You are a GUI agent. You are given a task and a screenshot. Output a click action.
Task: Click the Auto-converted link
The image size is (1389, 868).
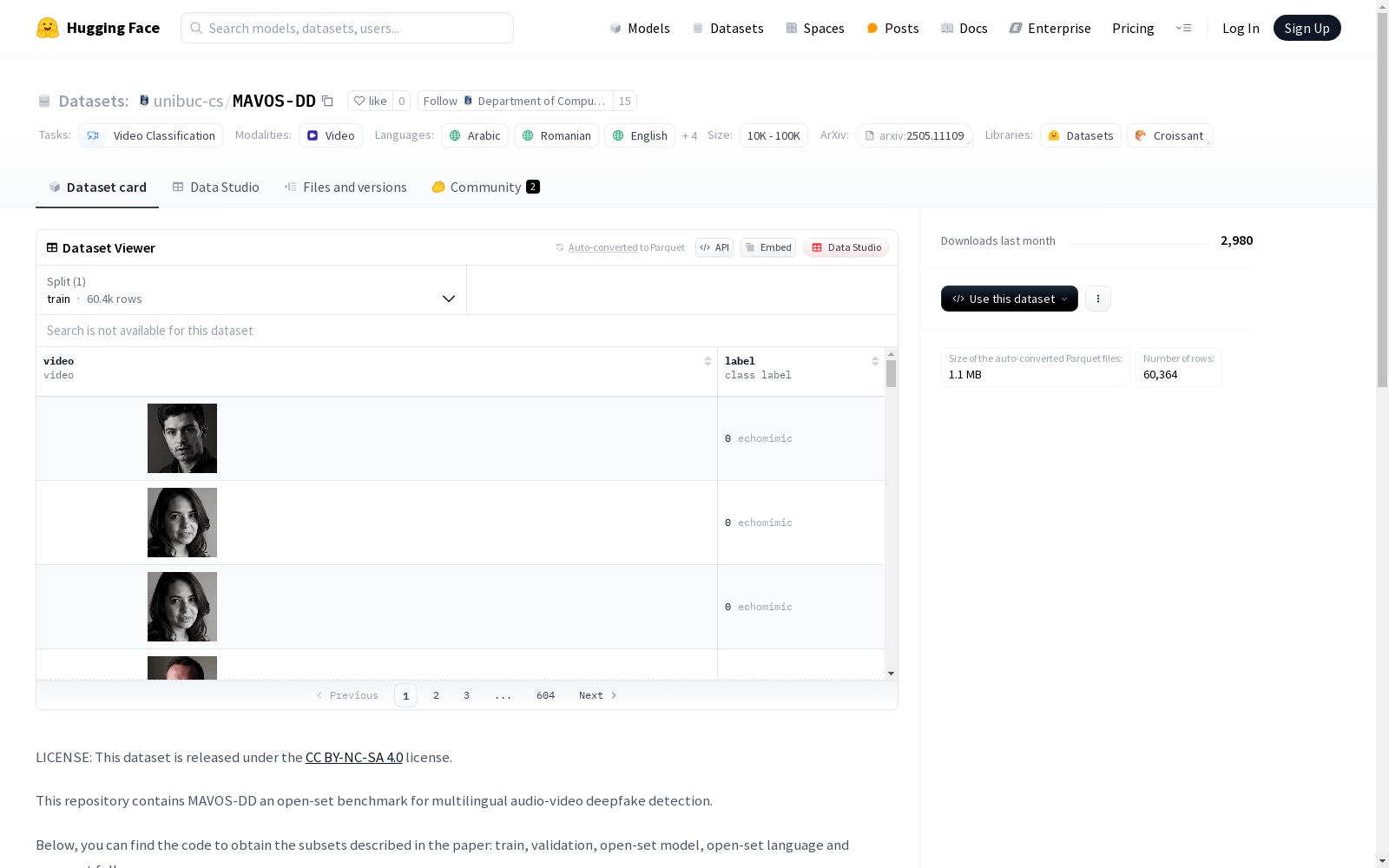(x=602, y=247)
